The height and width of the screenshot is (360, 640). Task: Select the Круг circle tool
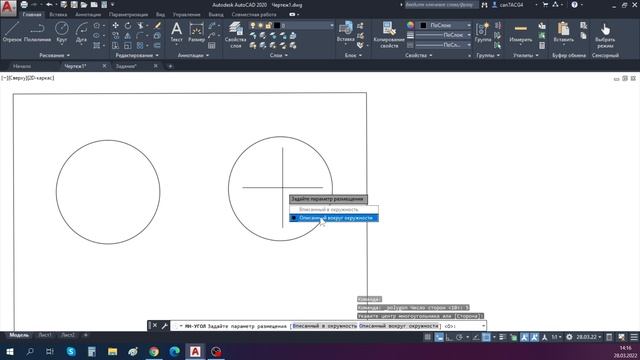tap(62, 32)
